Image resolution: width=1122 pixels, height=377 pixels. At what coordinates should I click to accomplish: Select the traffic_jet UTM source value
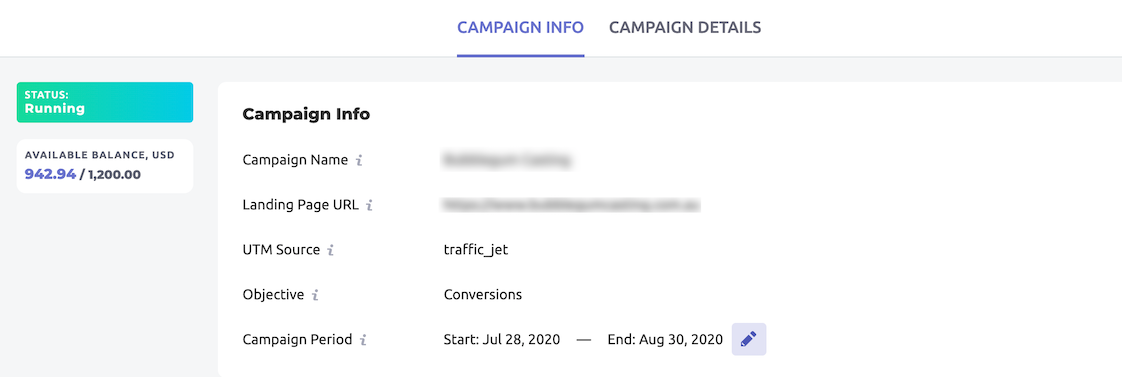pyautogui.click(x=476, y=250)
